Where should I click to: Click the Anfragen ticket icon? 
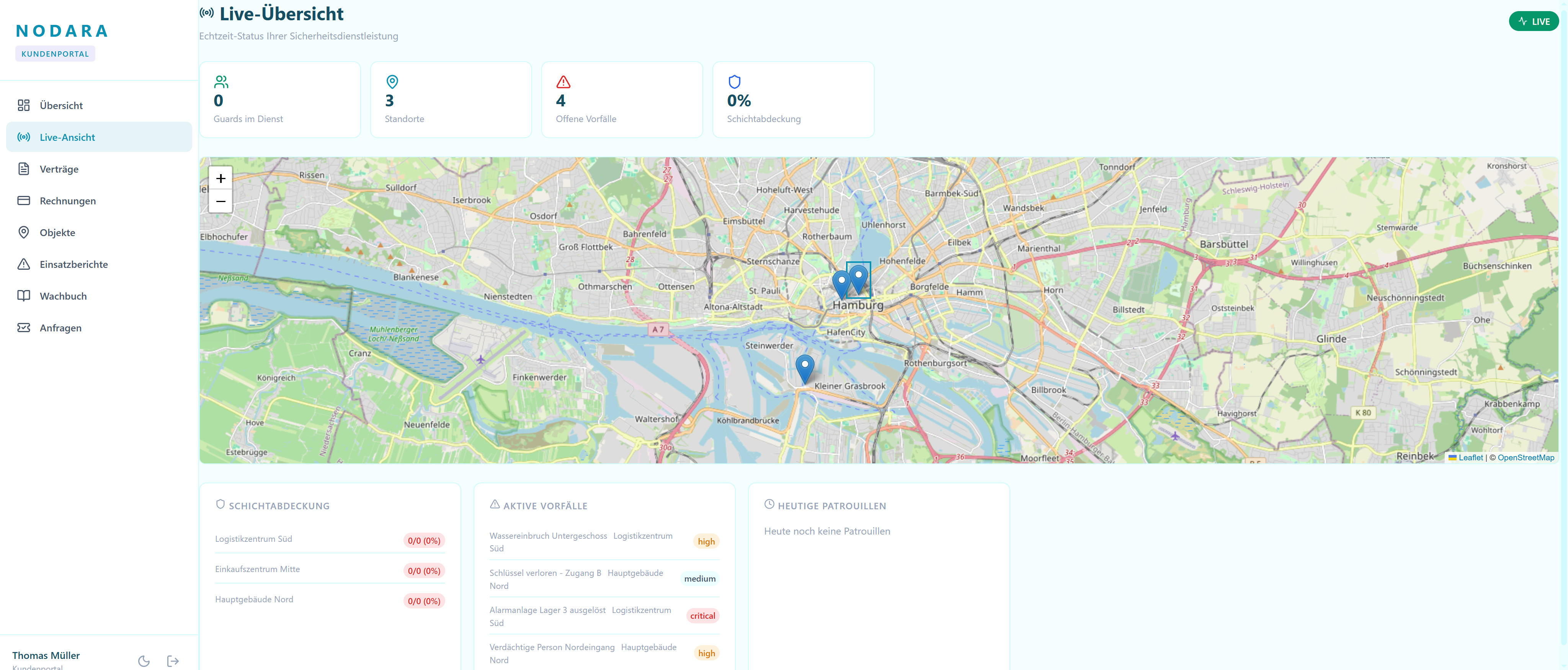point(24,328)
